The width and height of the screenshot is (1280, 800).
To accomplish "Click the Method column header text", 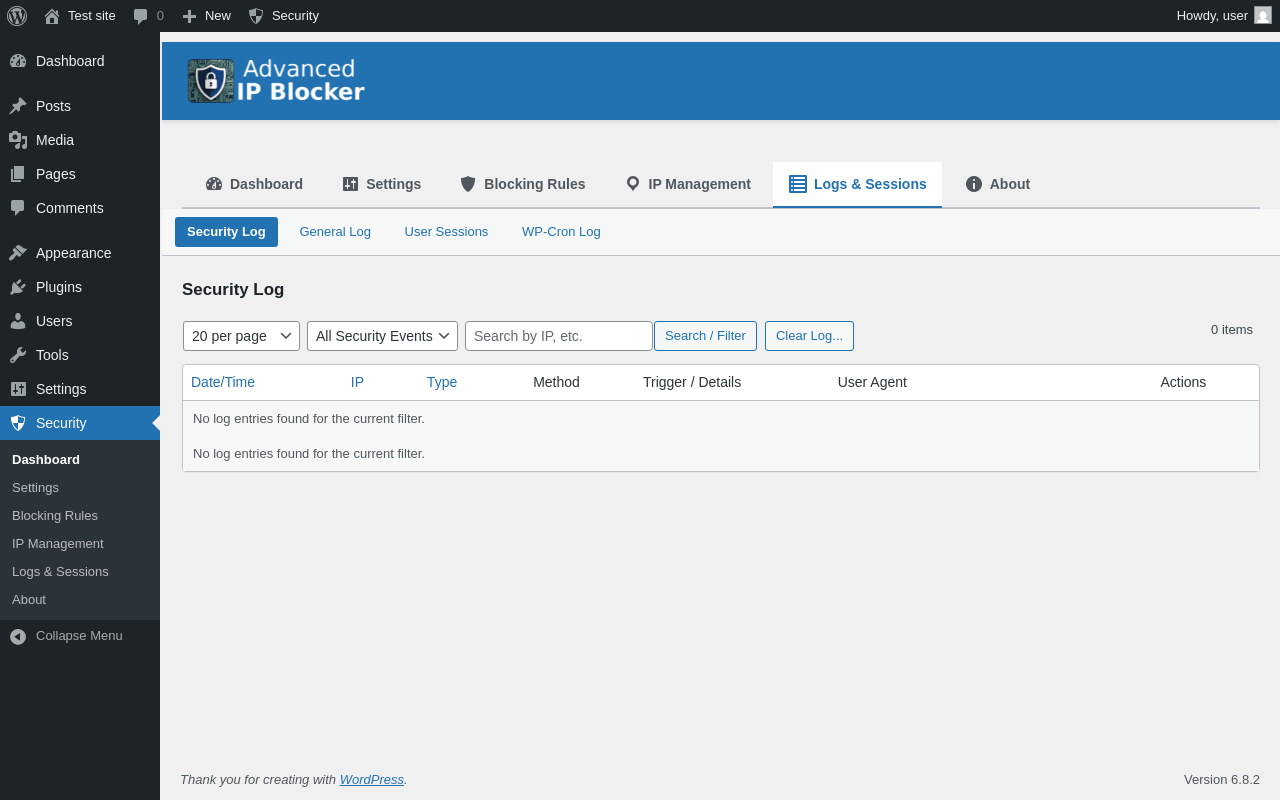I will (556, 382).
